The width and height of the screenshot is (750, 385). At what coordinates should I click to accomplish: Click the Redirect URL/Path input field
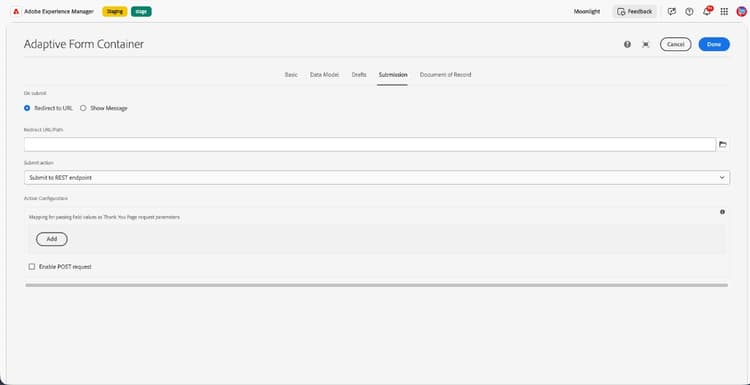click(x=370, y=144)
